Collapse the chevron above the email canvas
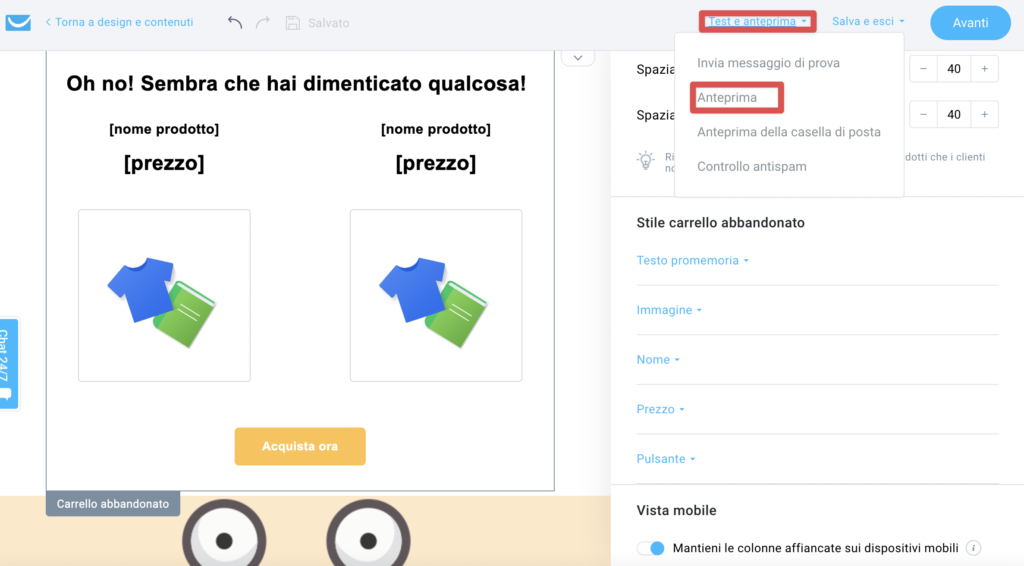Image resolution: width=1024 pixels, height=566 pixels. [578, 58]
